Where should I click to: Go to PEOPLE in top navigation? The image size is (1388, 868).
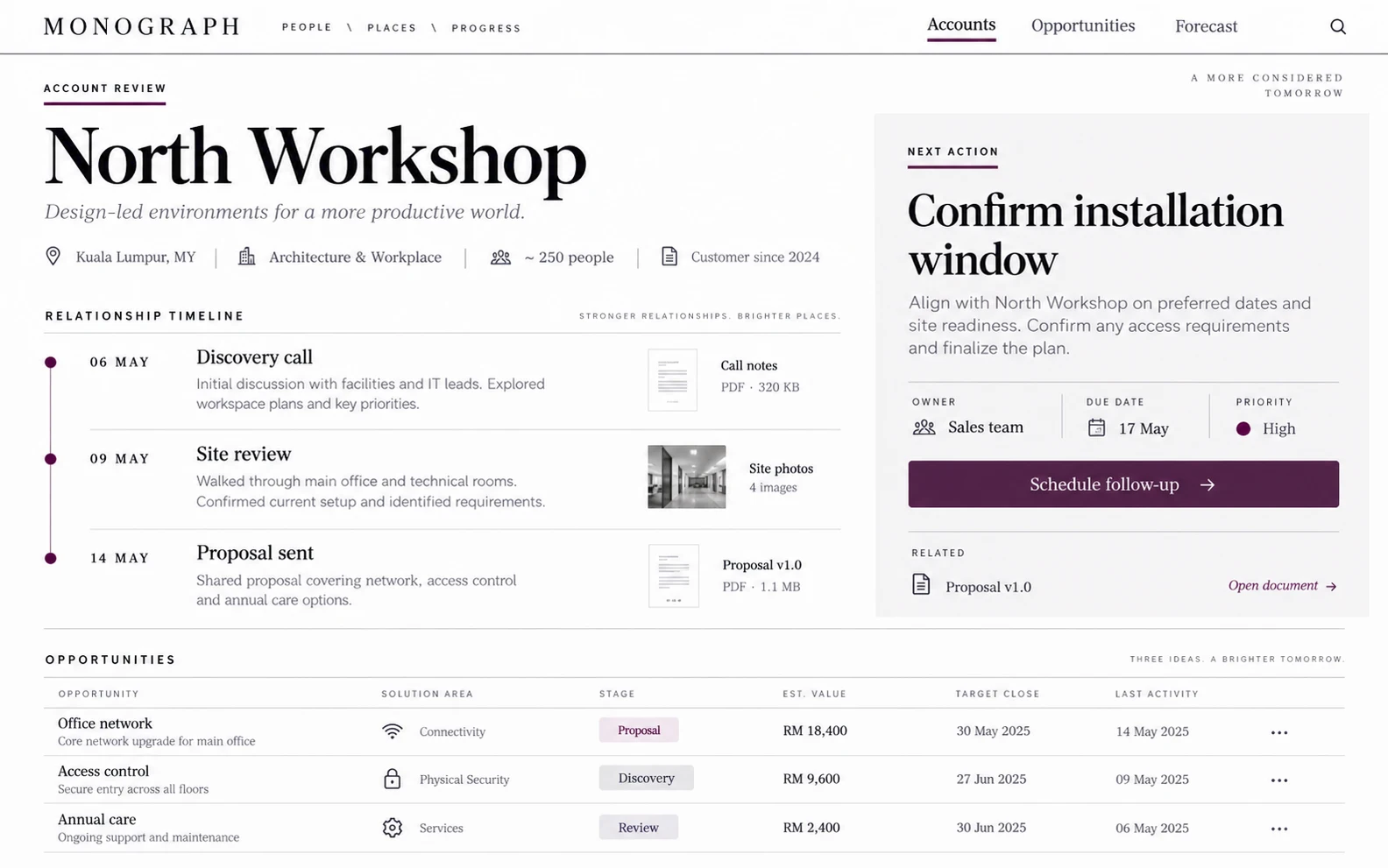pyautogui.click(x=307, y=27)
